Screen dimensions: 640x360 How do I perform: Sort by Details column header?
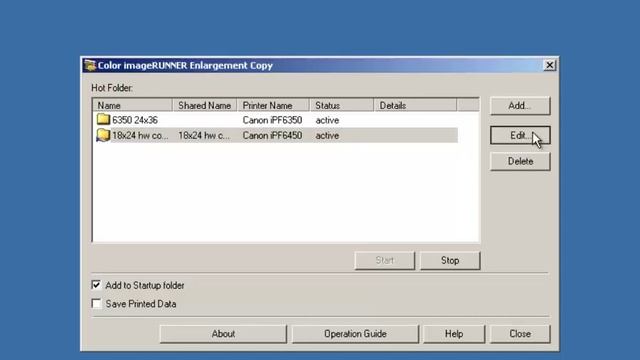pos(415,105)
